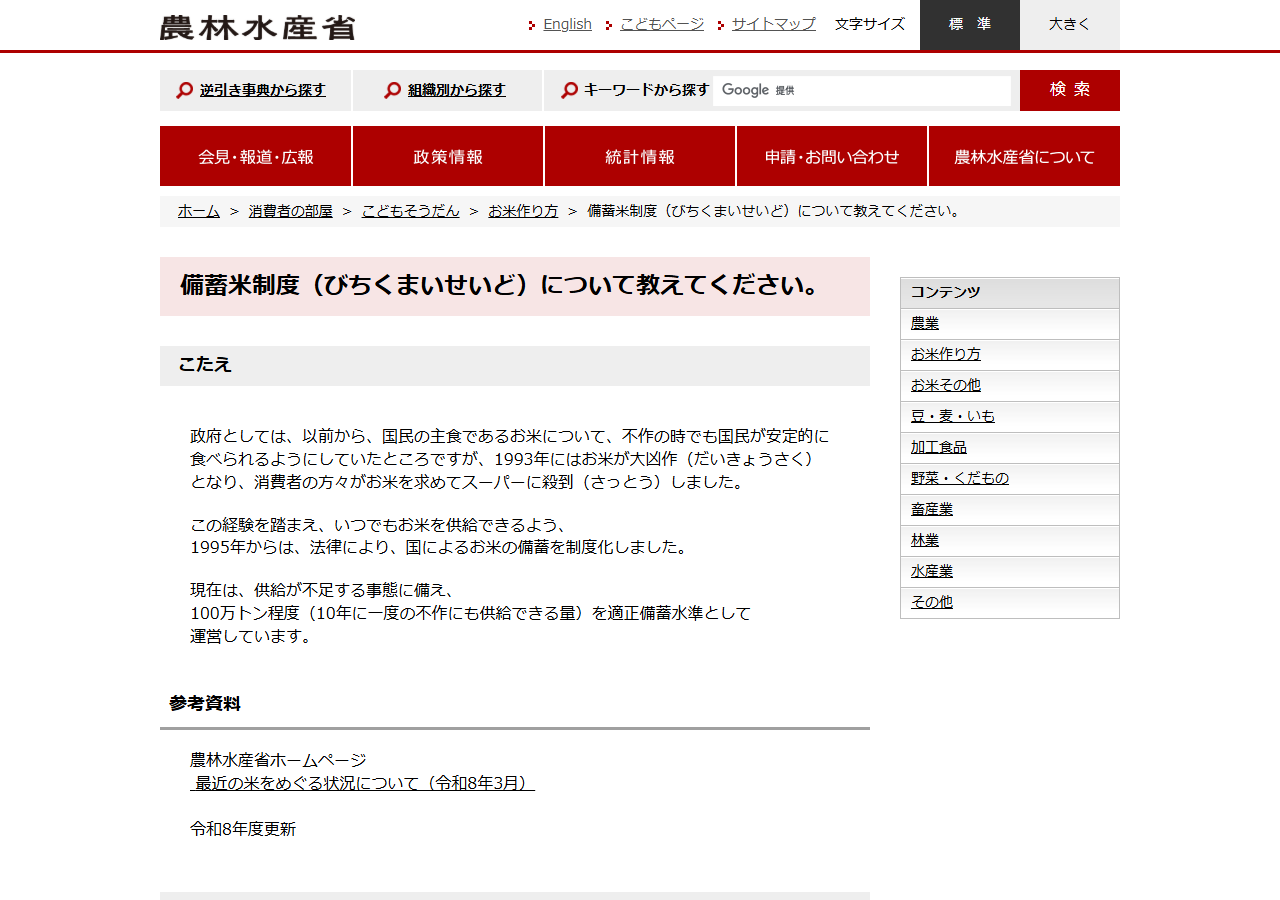Viewport: 1280px width, 900px height.
Task: Click magnifier icon beside キーワードから探す
Action: [569, 90]
